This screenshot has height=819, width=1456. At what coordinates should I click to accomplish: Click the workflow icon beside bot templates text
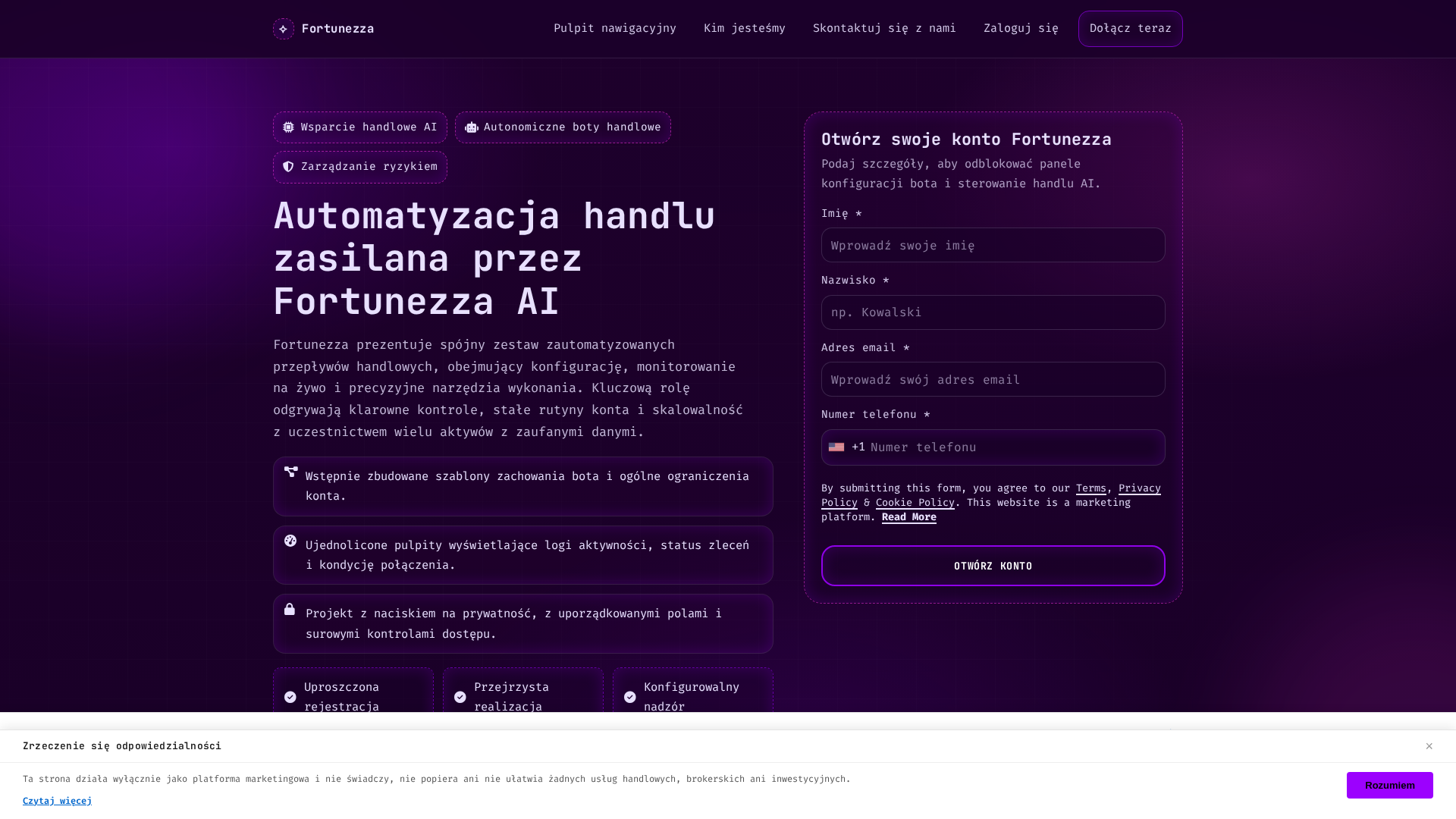(x=290, y=472)
